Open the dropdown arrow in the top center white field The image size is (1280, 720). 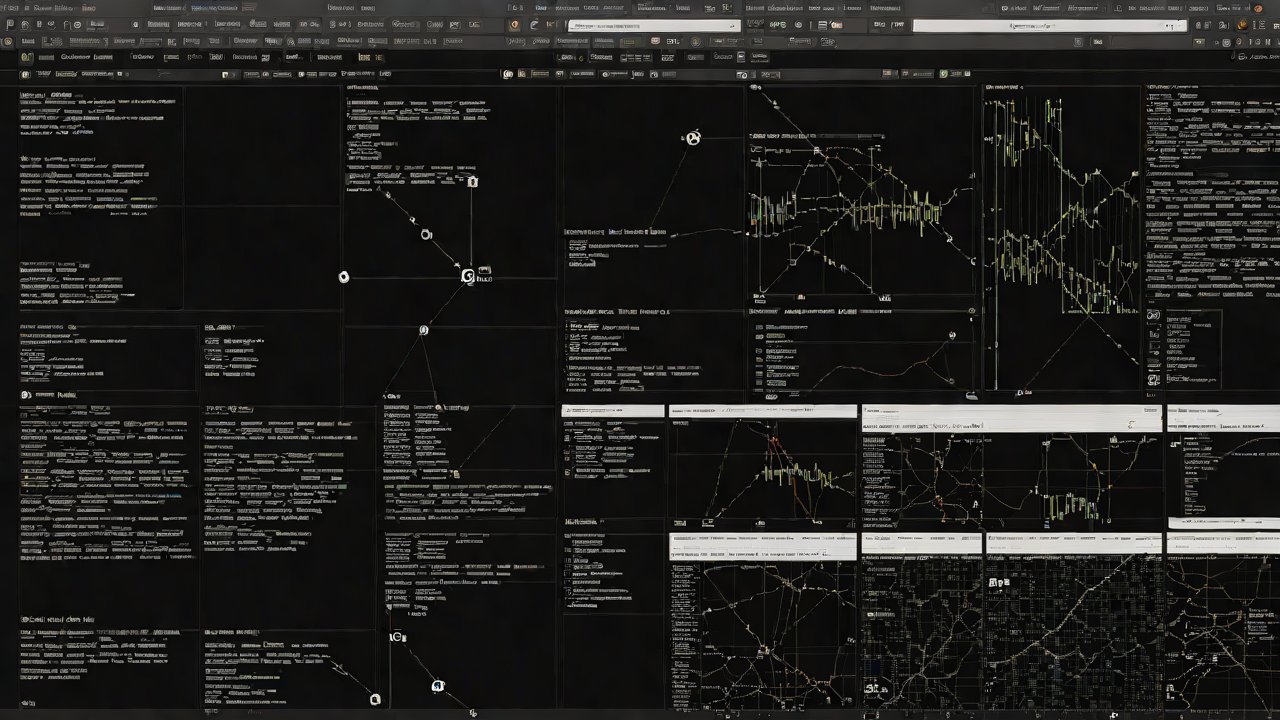click(x=730, y=26)
